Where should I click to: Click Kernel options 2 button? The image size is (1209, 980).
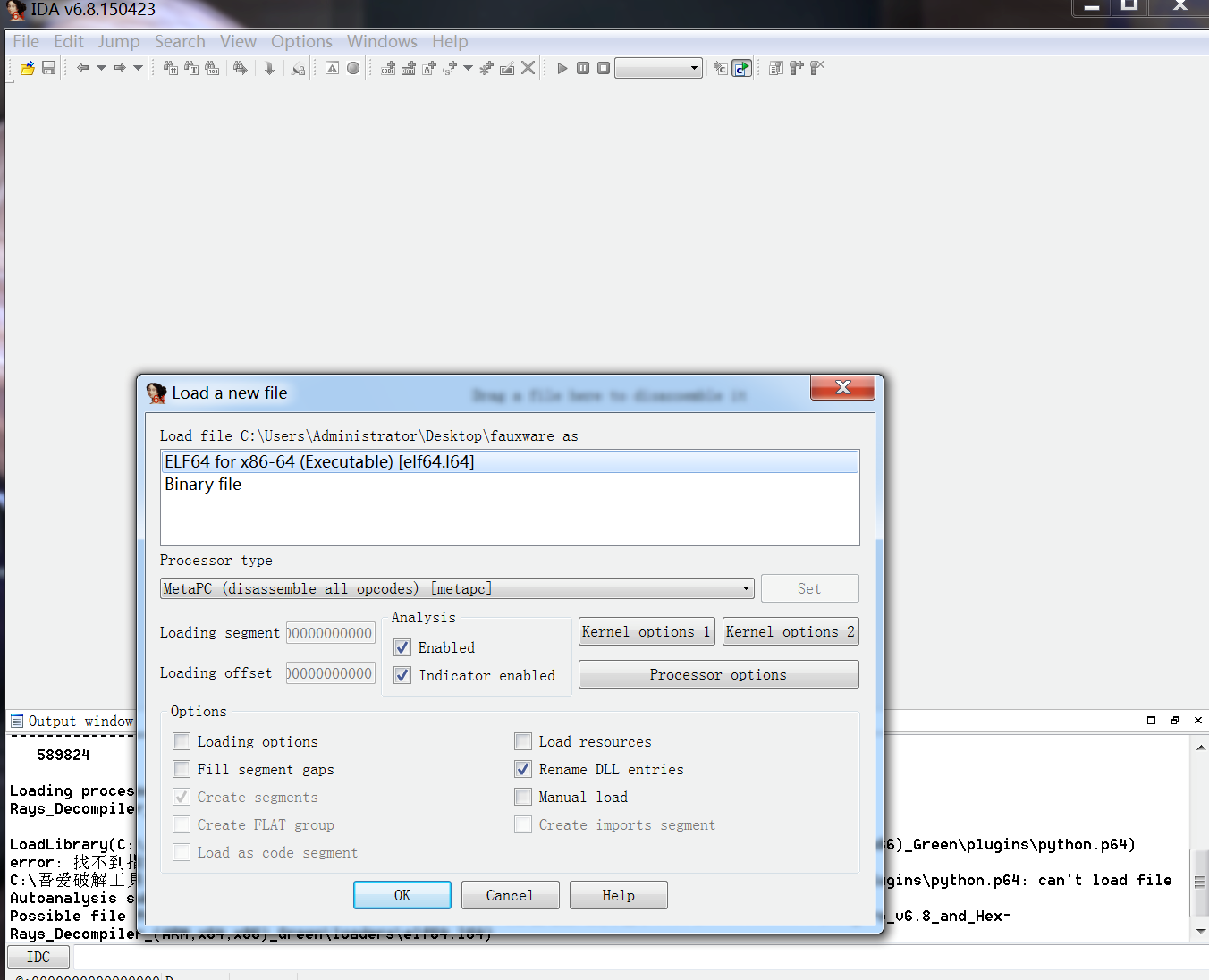click(x=790, y=631)
